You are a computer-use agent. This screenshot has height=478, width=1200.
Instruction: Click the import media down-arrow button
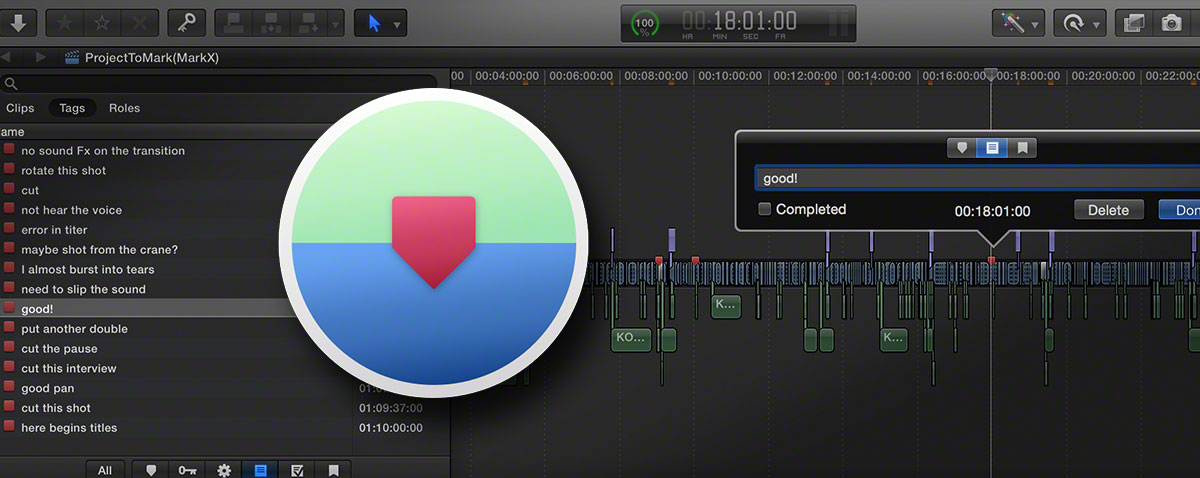pyautogui.click(x=20, y=22)
